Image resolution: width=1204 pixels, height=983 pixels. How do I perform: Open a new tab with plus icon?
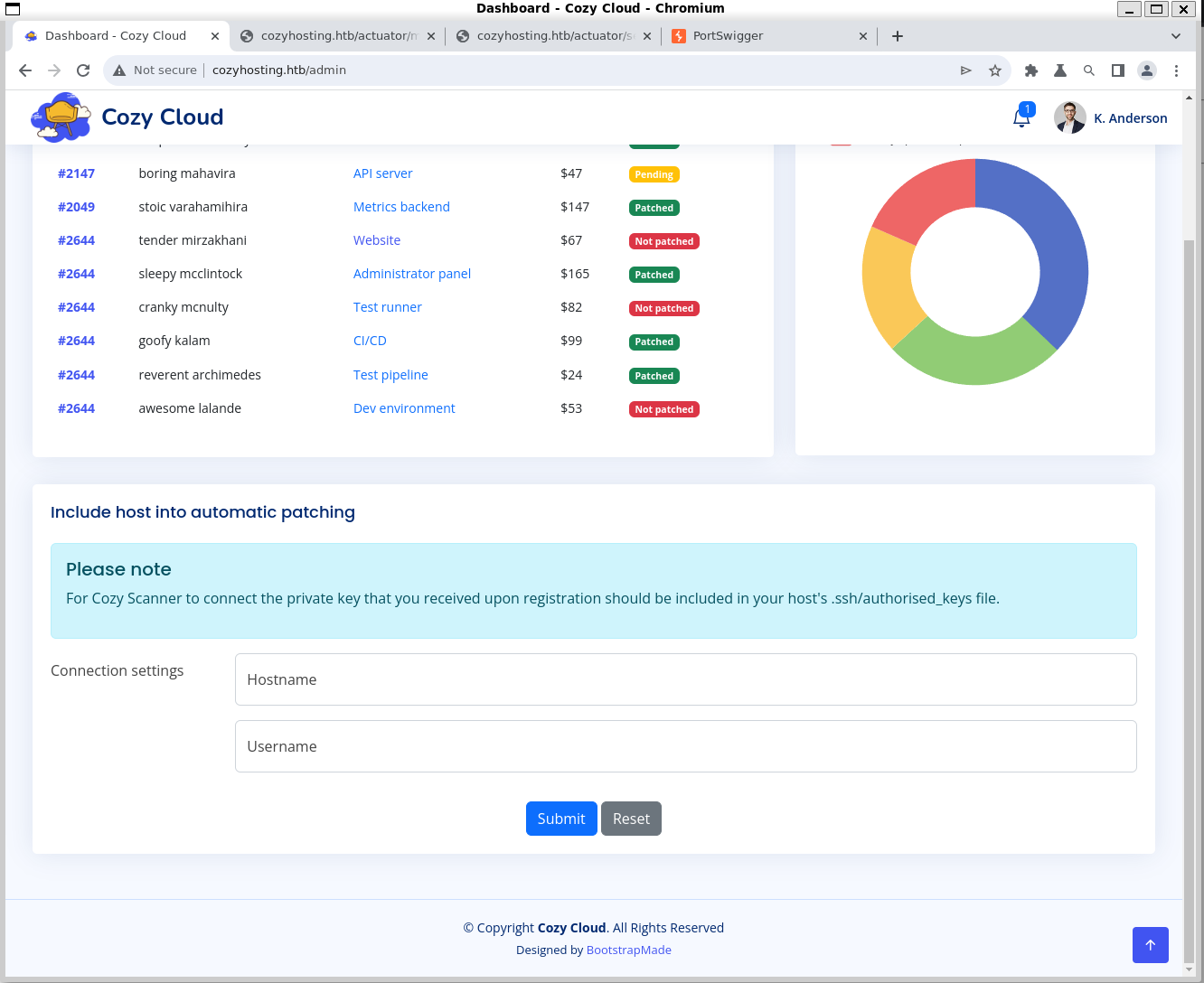click(x=898, y=36)
